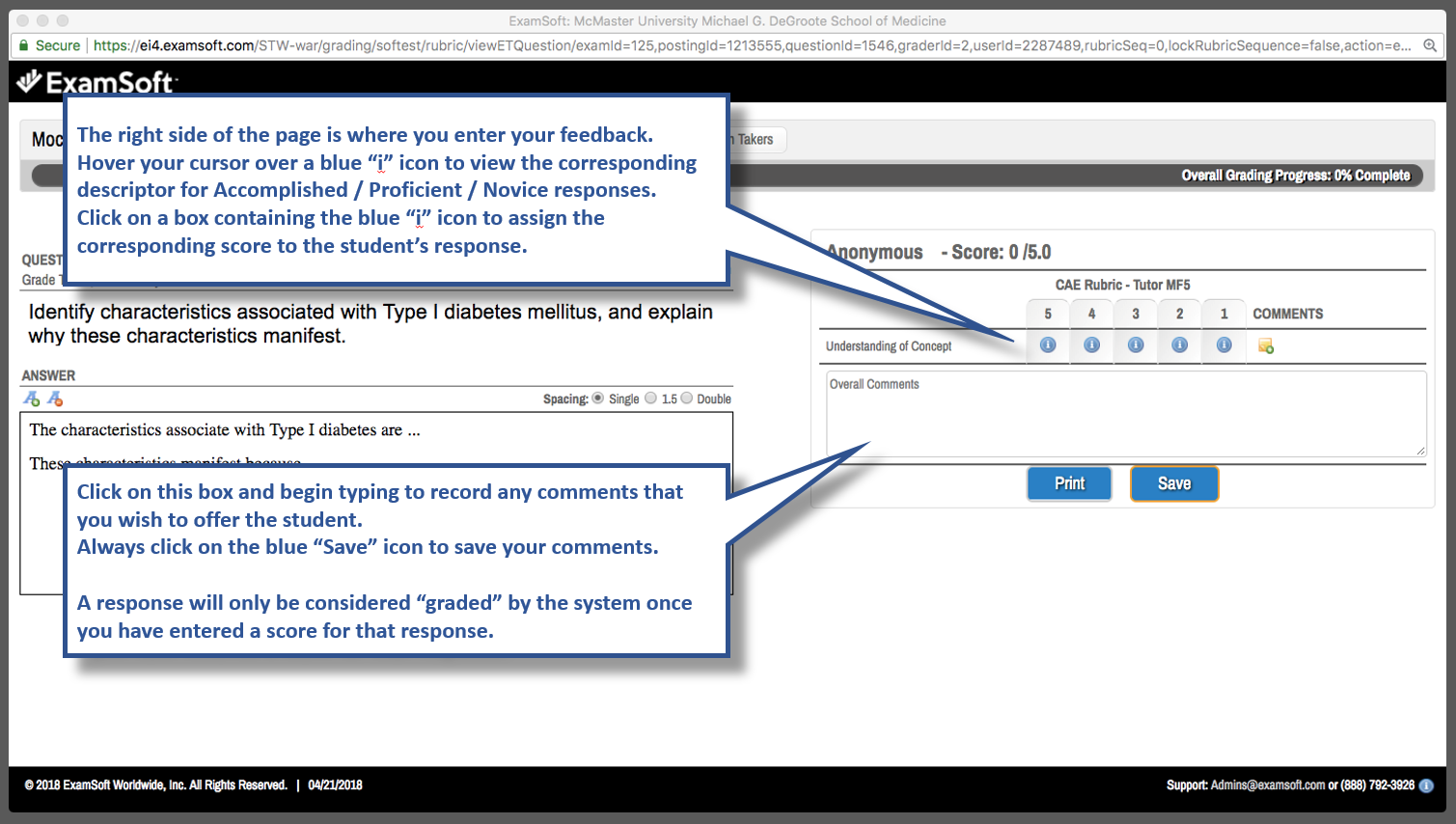Click the Admins@examsoft.com support email
The image size is (1456, 824).
(1268, 785)
